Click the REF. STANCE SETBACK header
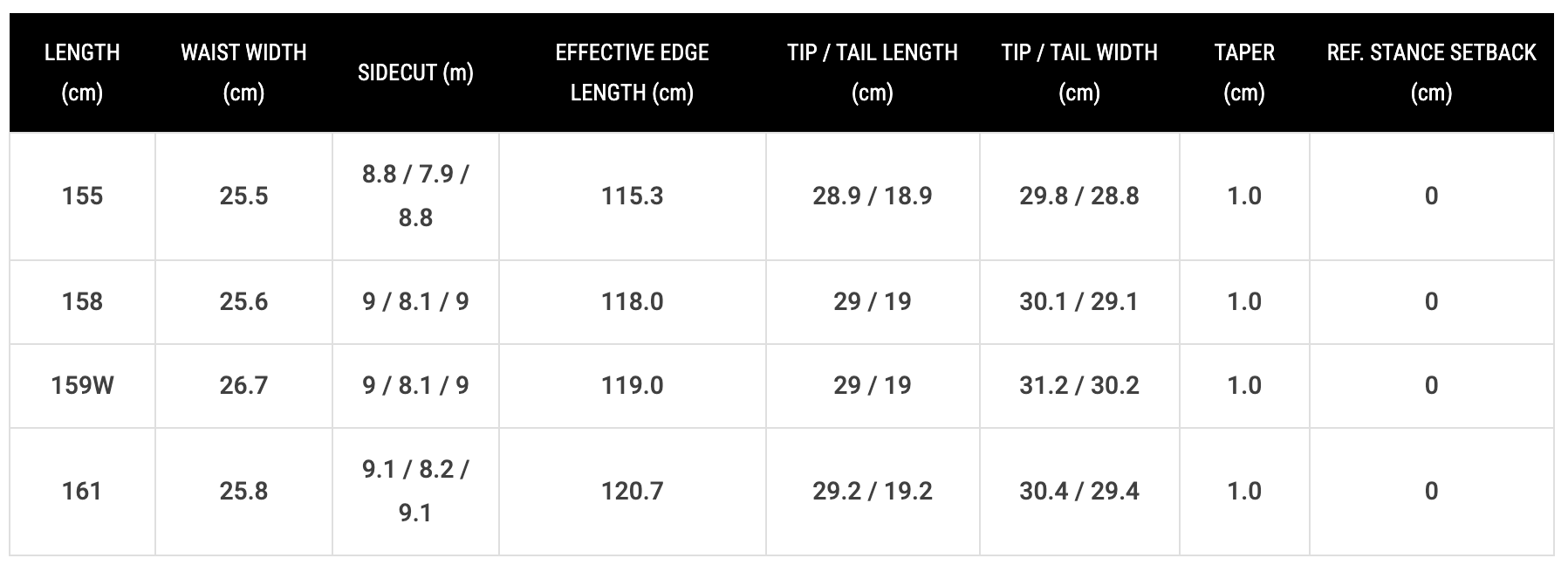 click(1431, 72)
